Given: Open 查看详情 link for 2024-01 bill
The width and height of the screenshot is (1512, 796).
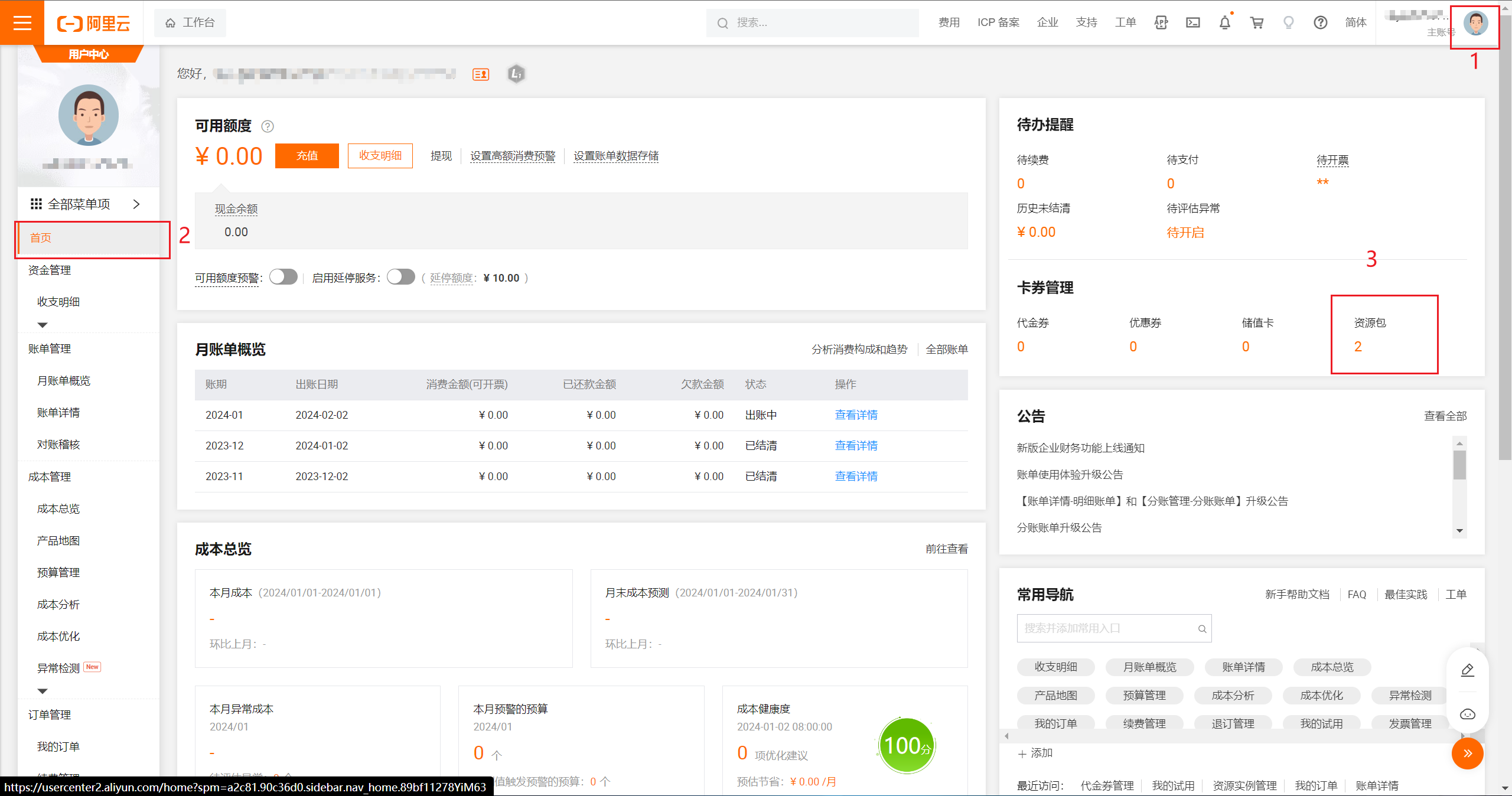Looking at the screenshot, I should 856,415.
